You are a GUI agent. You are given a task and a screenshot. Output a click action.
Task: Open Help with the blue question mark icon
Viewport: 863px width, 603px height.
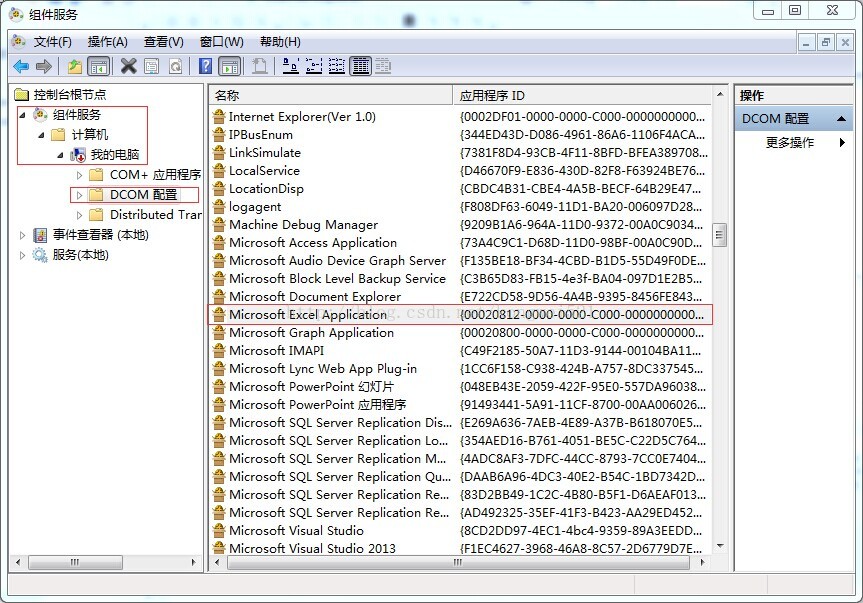tap(205, 66)
